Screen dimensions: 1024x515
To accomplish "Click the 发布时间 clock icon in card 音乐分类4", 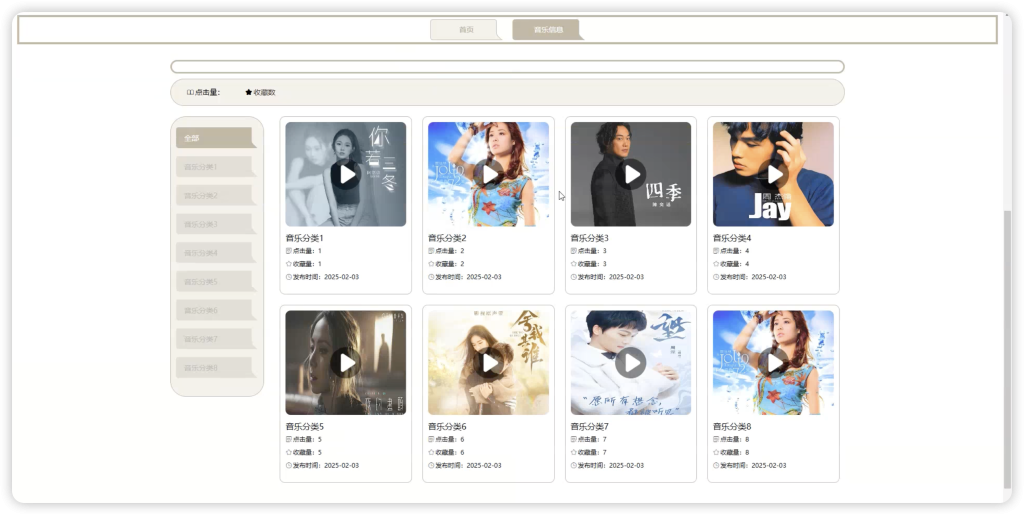I will click(x=716, y=277).
